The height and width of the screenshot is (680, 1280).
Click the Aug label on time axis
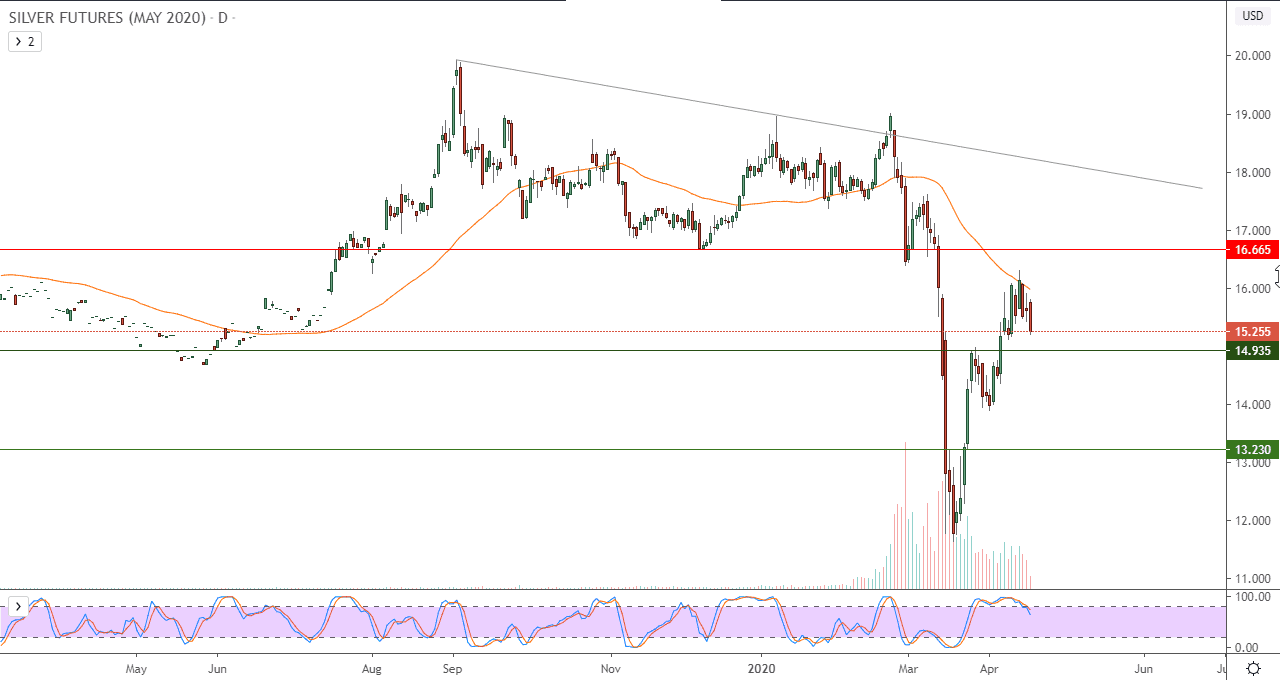(x=371, y=668)
